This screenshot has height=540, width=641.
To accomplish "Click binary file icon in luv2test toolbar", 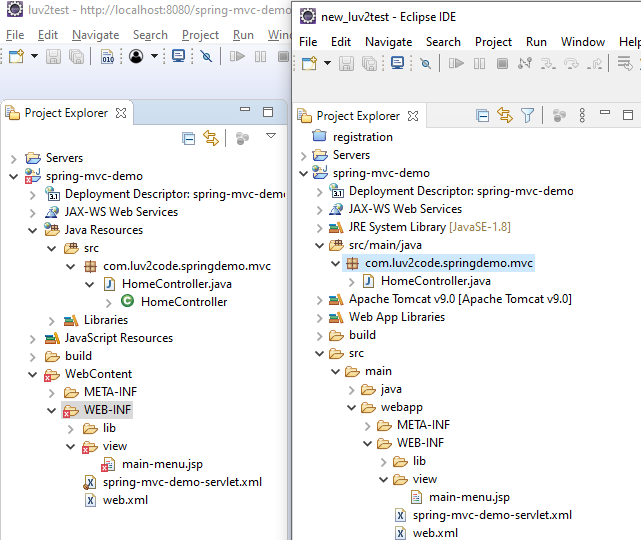I will point(107,56).
